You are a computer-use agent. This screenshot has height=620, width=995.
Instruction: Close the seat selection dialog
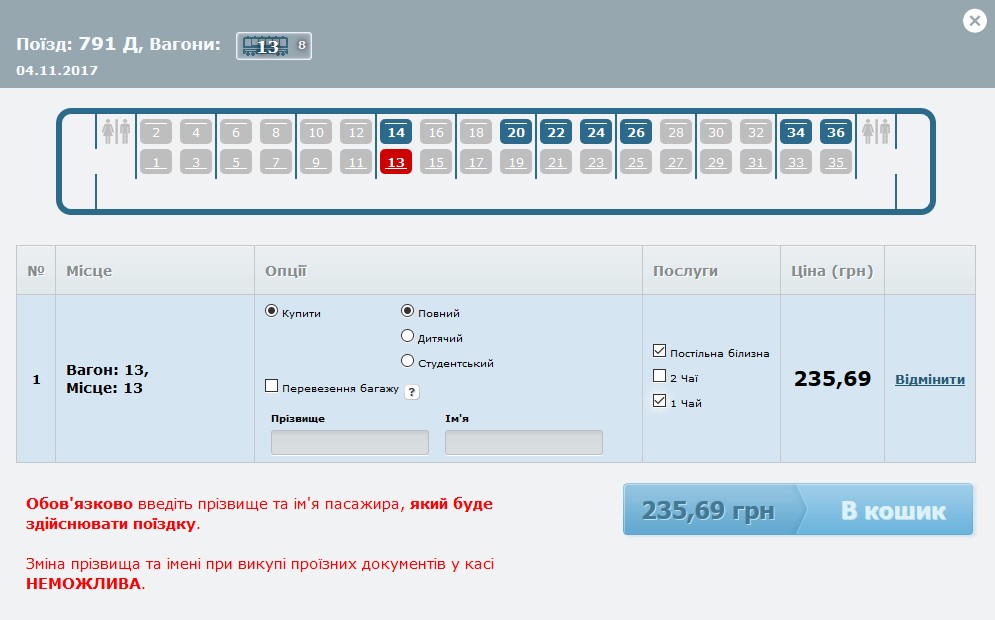(974, 21)
